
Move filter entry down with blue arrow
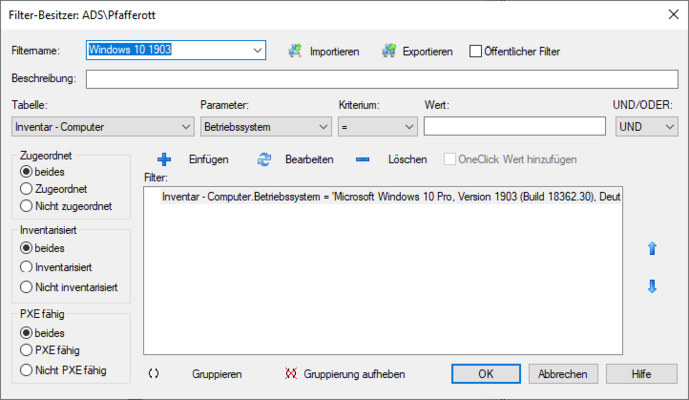652,287
